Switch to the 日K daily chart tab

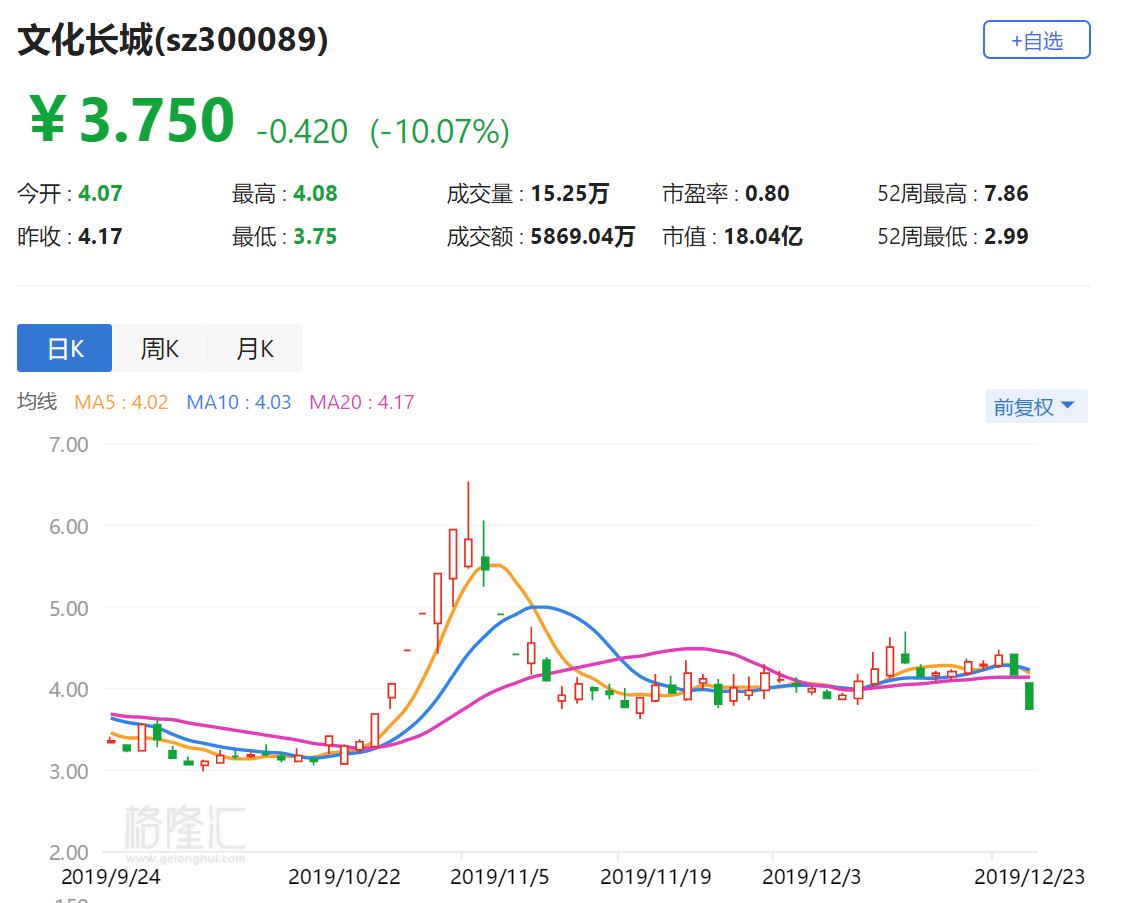point(64,348)
